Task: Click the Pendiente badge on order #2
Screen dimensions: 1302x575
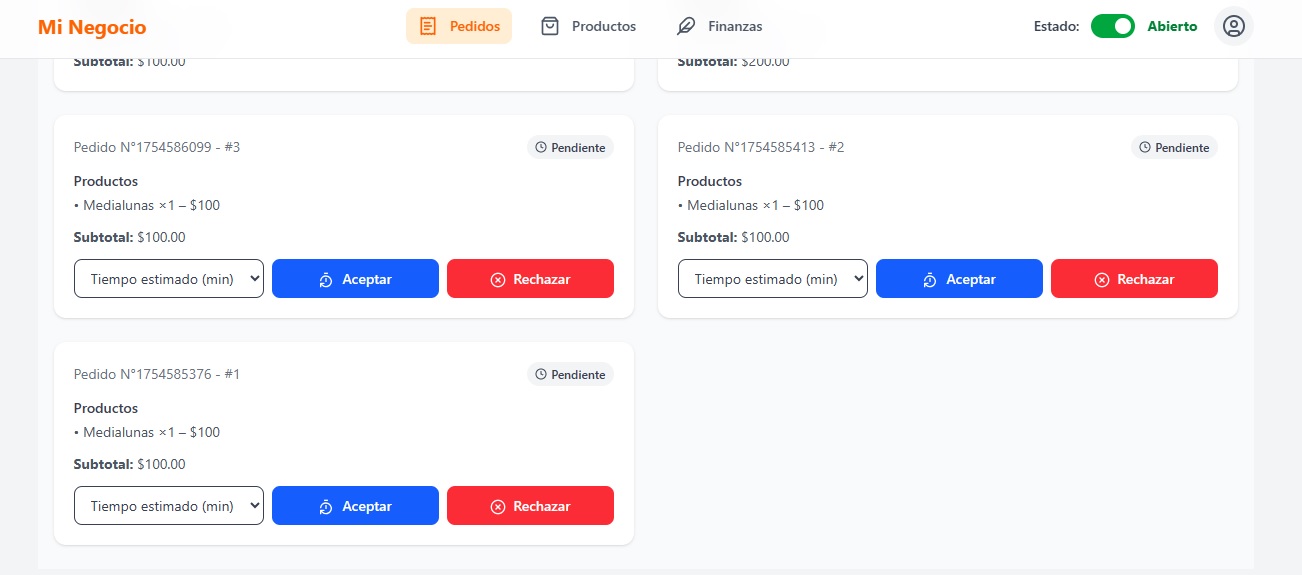Action: (x=1174, y=147)
